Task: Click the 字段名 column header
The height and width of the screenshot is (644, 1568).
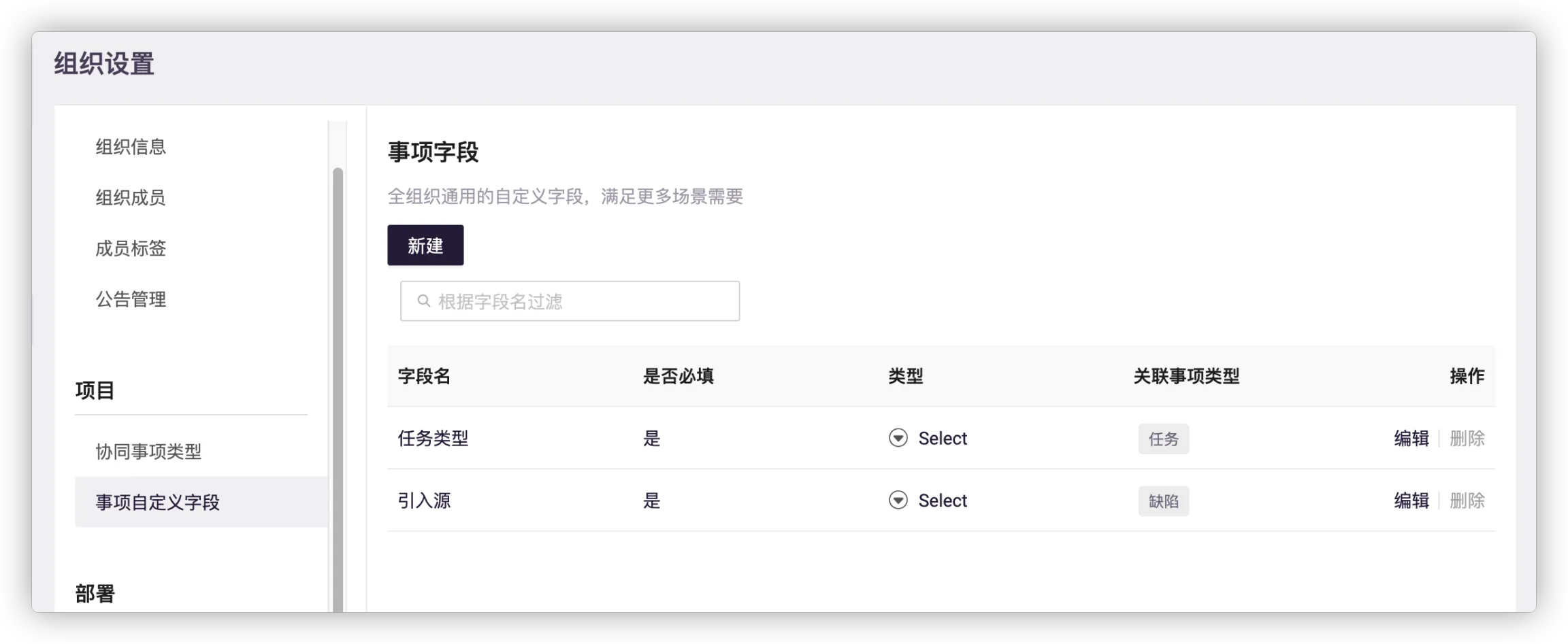Action: 424,376
